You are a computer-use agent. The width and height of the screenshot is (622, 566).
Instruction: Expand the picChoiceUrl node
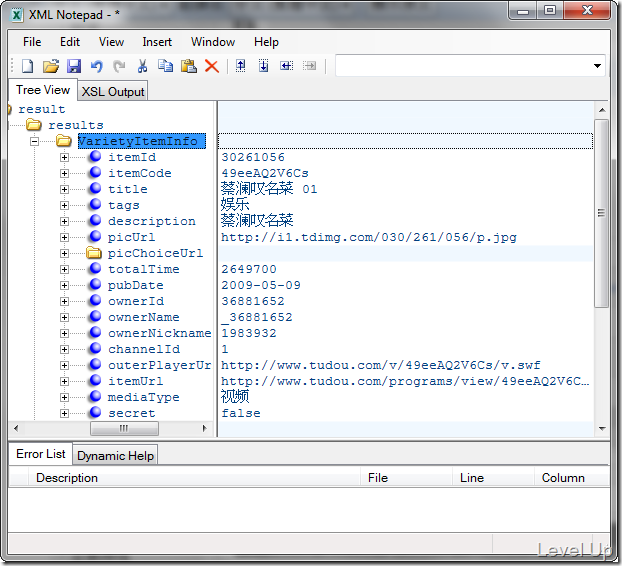tap(64, 253)
